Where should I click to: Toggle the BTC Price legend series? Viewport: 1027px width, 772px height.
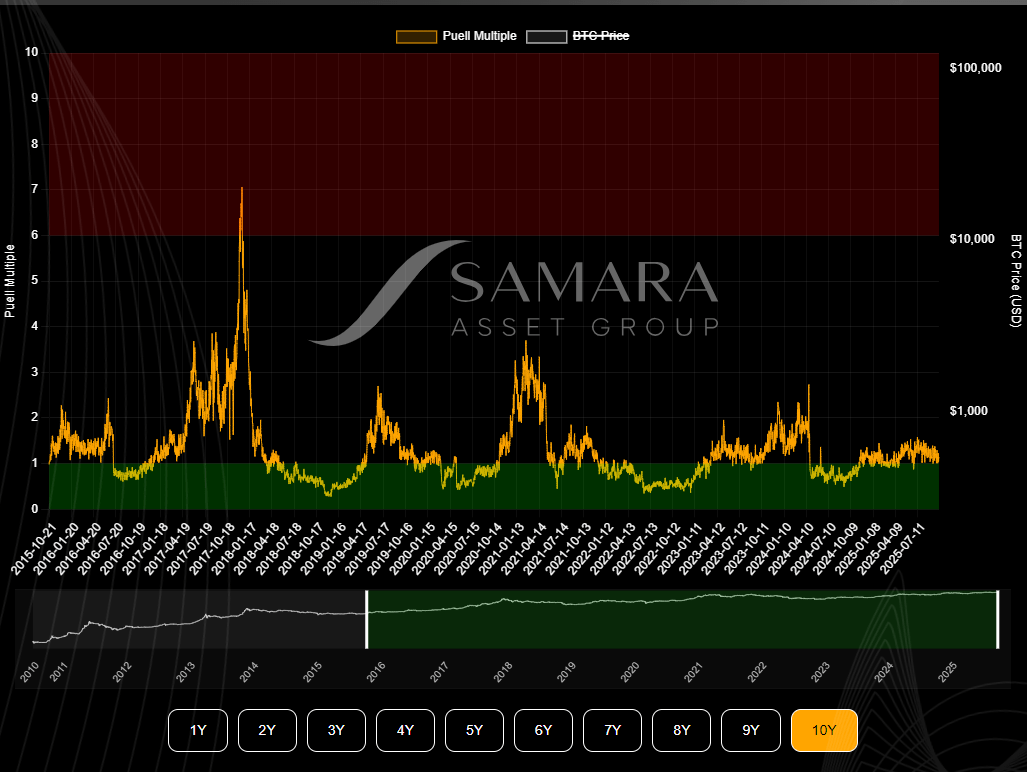point(600,36)
